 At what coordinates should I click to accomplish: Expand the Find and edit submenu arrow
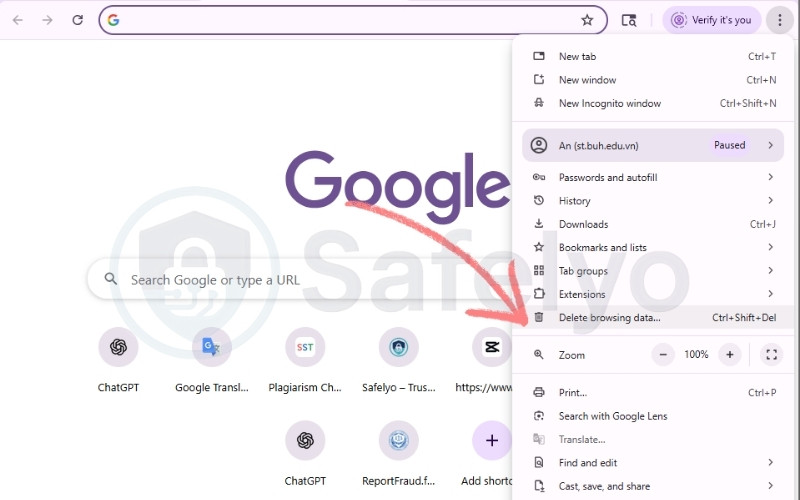tap(771, 462)
